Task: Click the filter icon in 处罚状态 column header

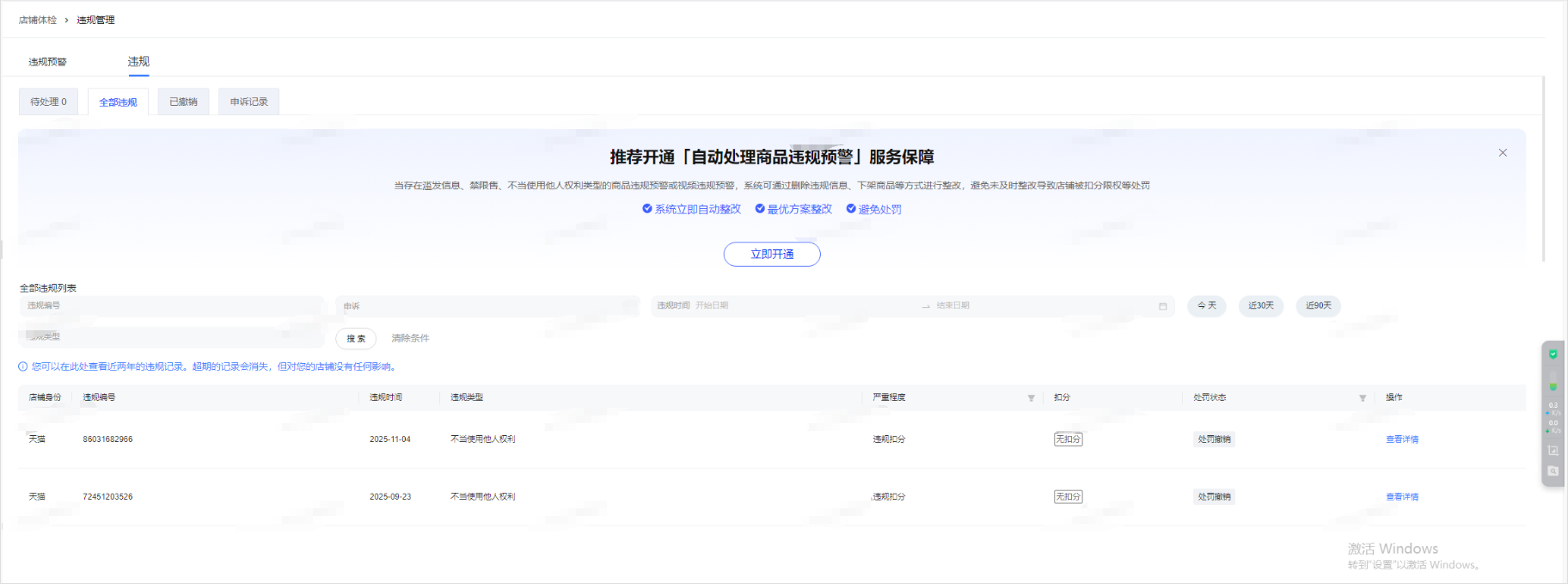Action: coord(1362,398)
